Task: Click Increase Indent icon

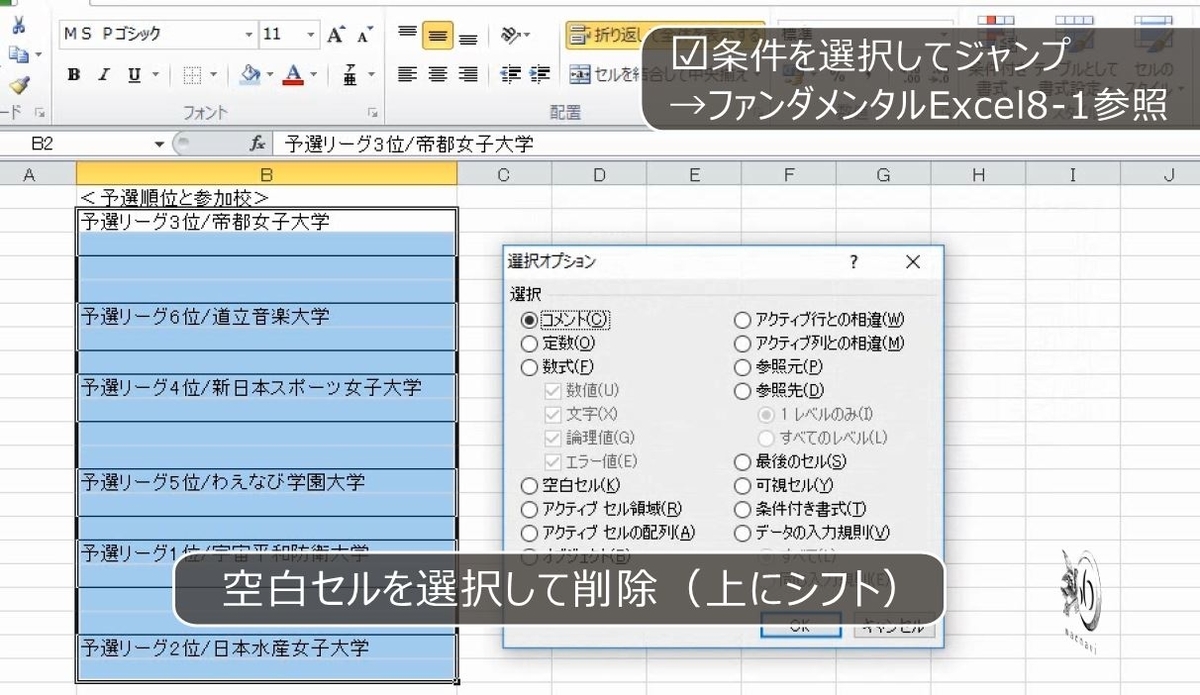Action: 540,74
